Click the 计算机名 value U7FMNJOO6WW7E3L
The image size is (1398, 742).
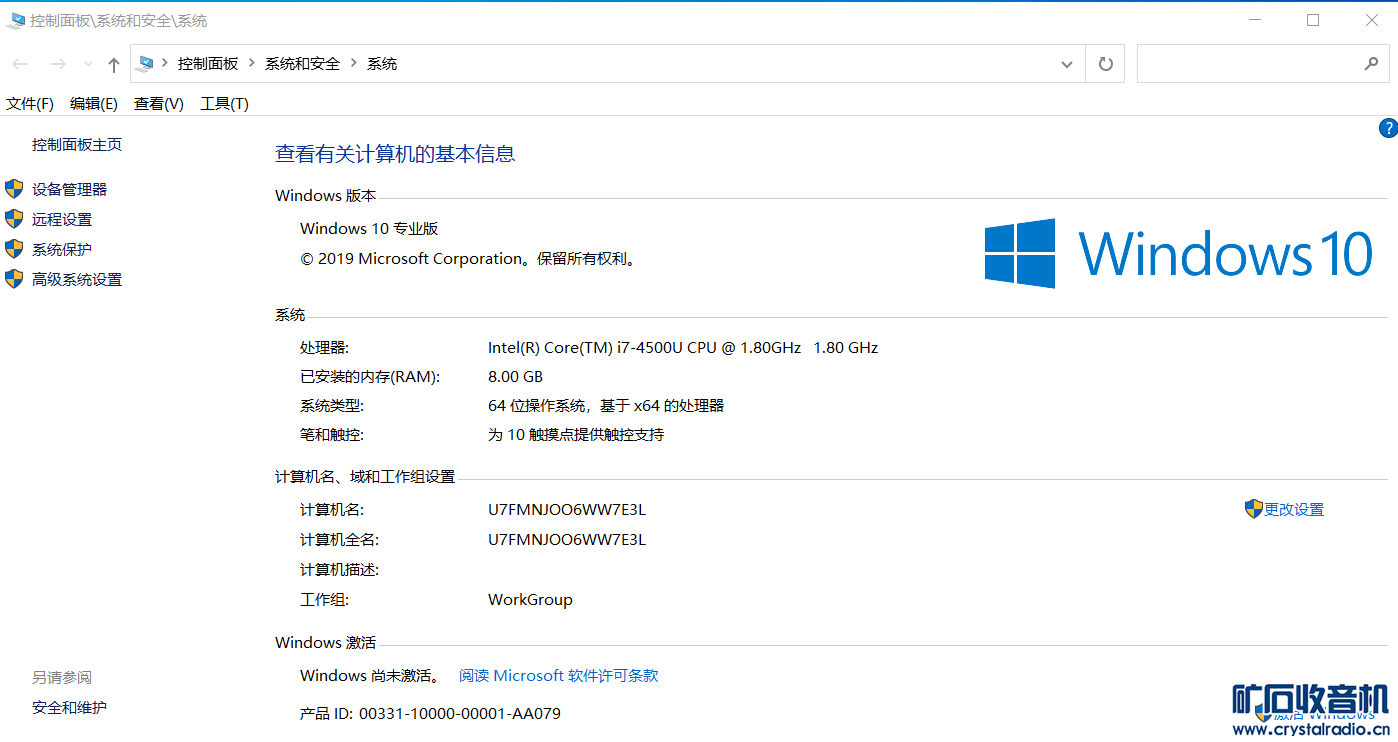[567, 510]
